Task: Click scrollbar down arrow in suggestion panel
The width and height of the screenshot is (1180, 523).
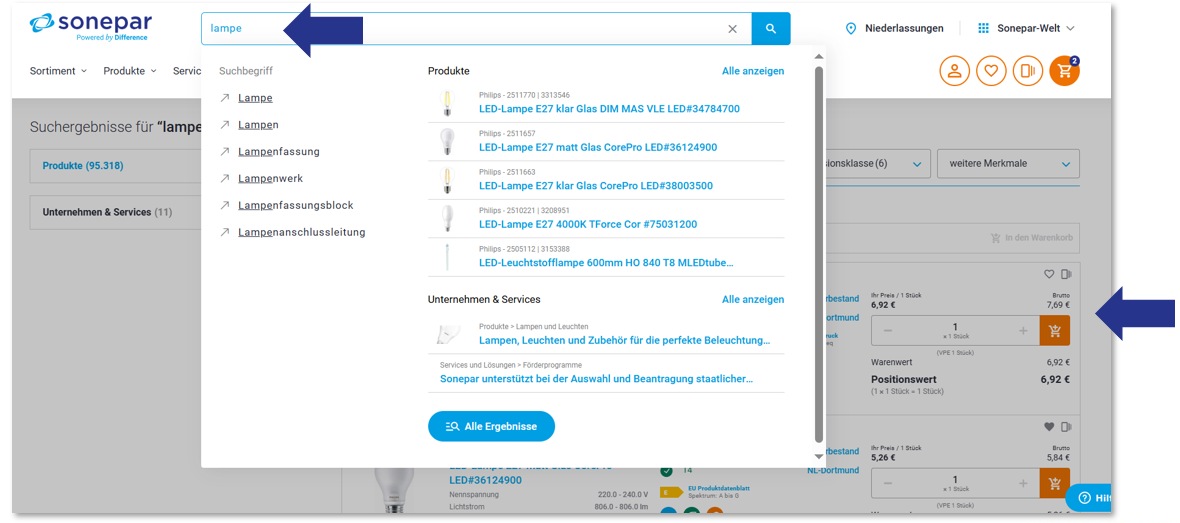Action: tap(819, 457)
